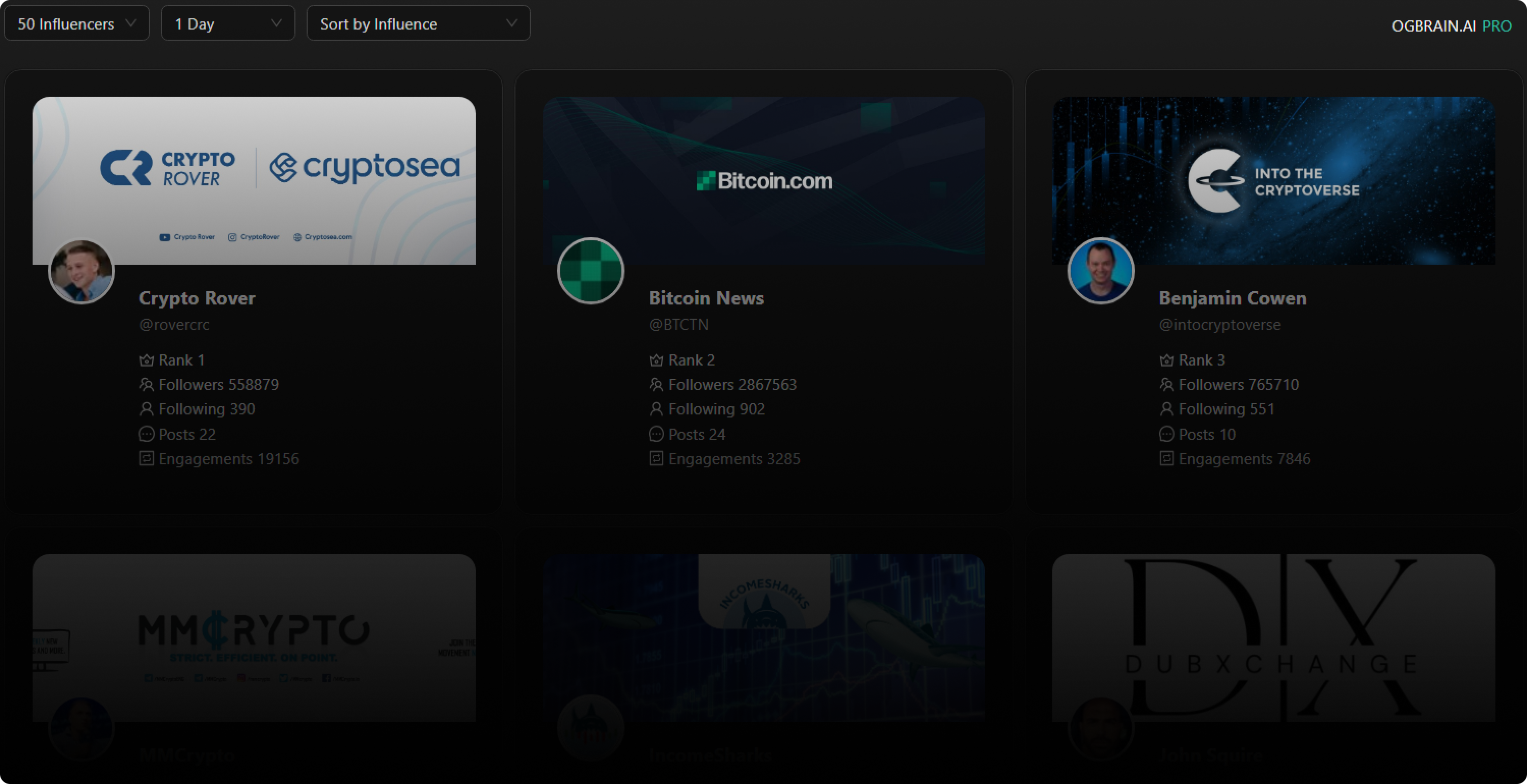Click the Followers 765710 text
1527x784 pixels.
pos(1239,384)
